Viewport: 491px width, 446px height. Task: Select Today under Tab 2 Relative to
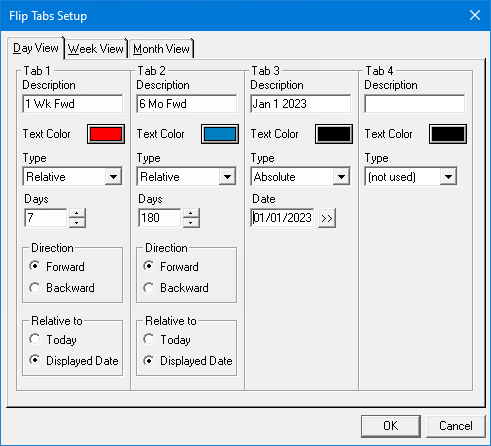(x=167, y=340)
